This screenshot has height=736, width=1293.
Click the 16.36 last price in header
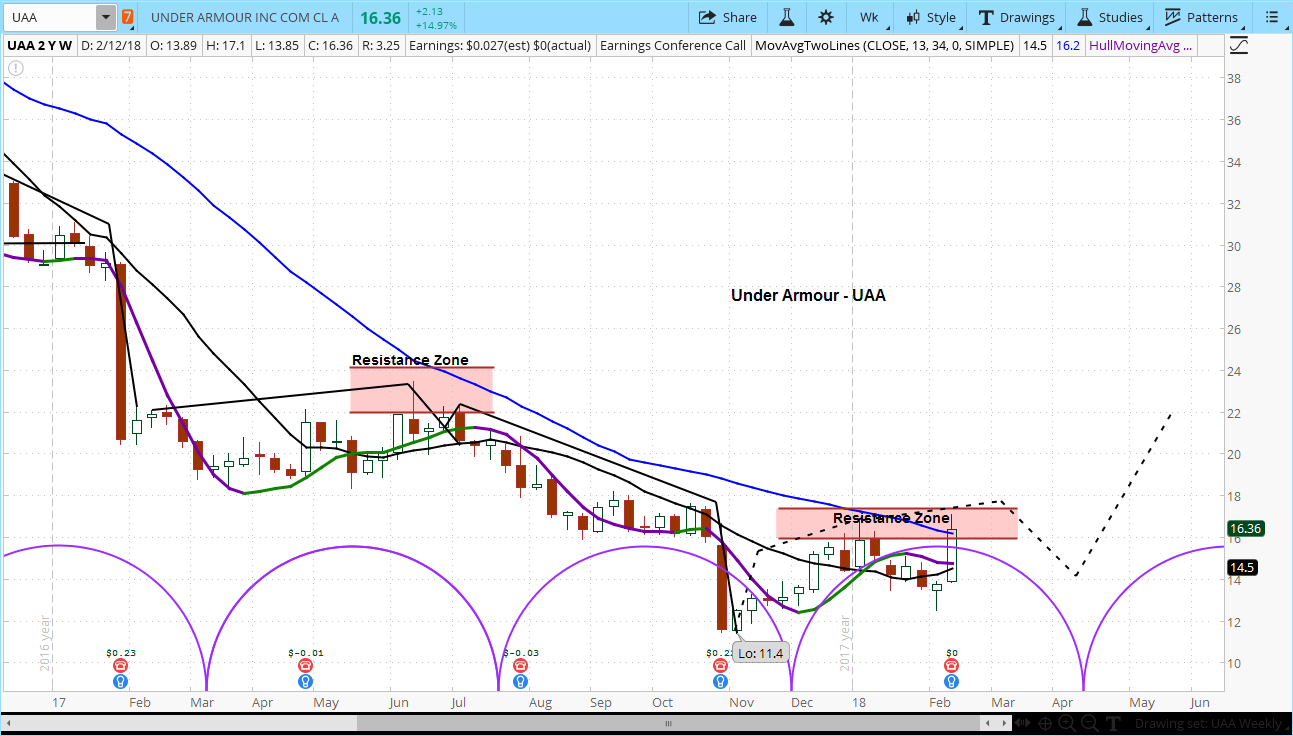click(x=379, y=17)
